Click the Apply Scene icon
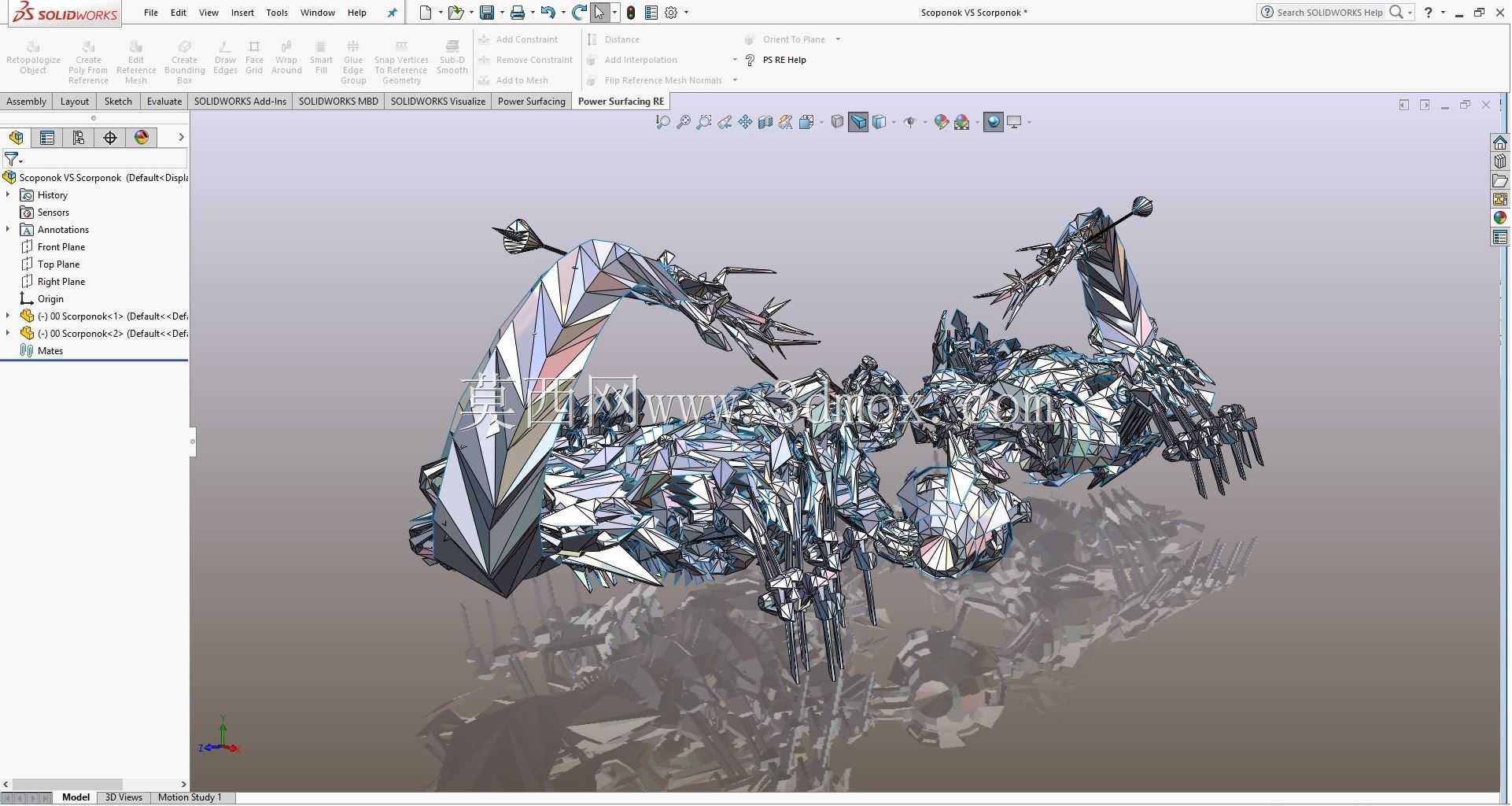This screenshot has height=806, width=1512. coord(962,122)
